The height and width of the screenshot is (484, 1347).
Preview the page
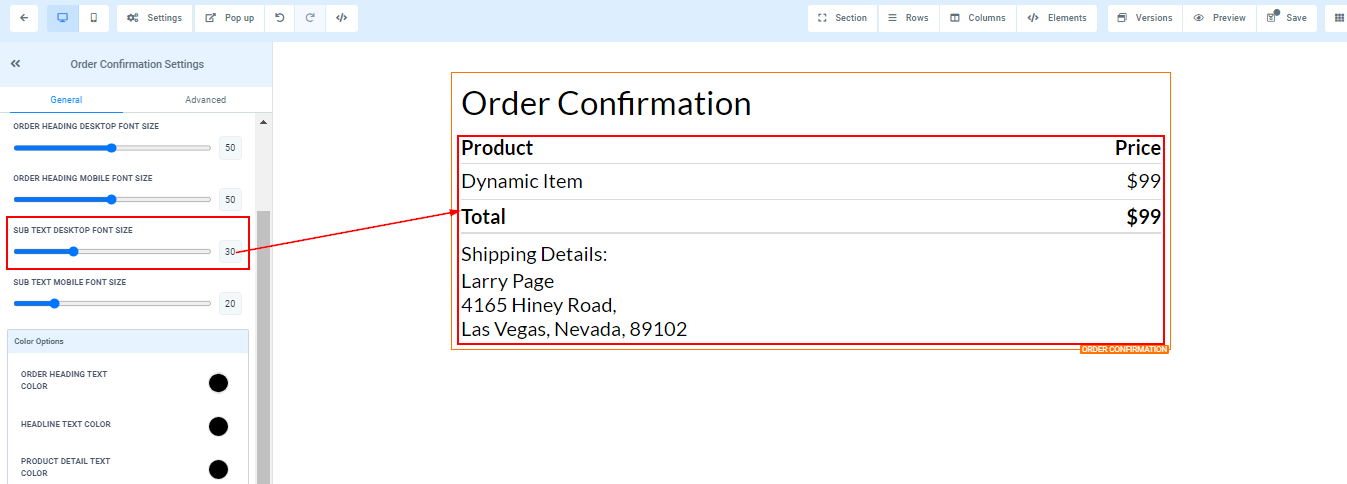(x=1219, y=18)
